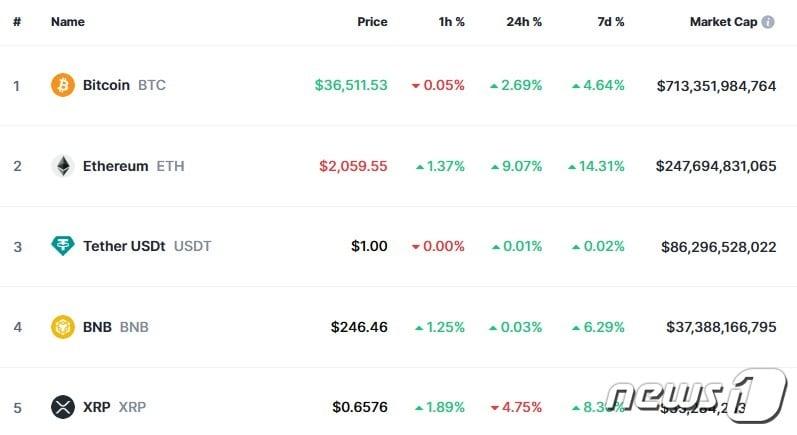Click the Ethereum diamond logo icon

click(x=63, y=166)
